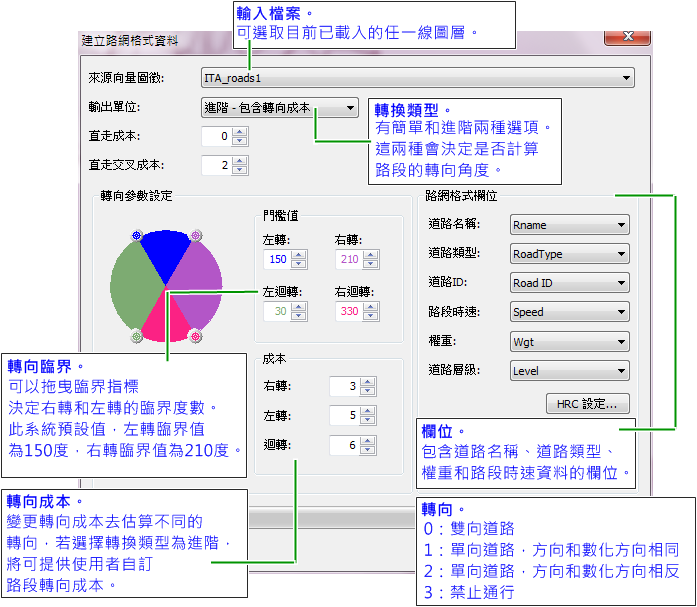This screenshot has width=697, height=607.
Task: Decrease the 左轉 threshold 150 with down arrow
Action: point(299,264)
